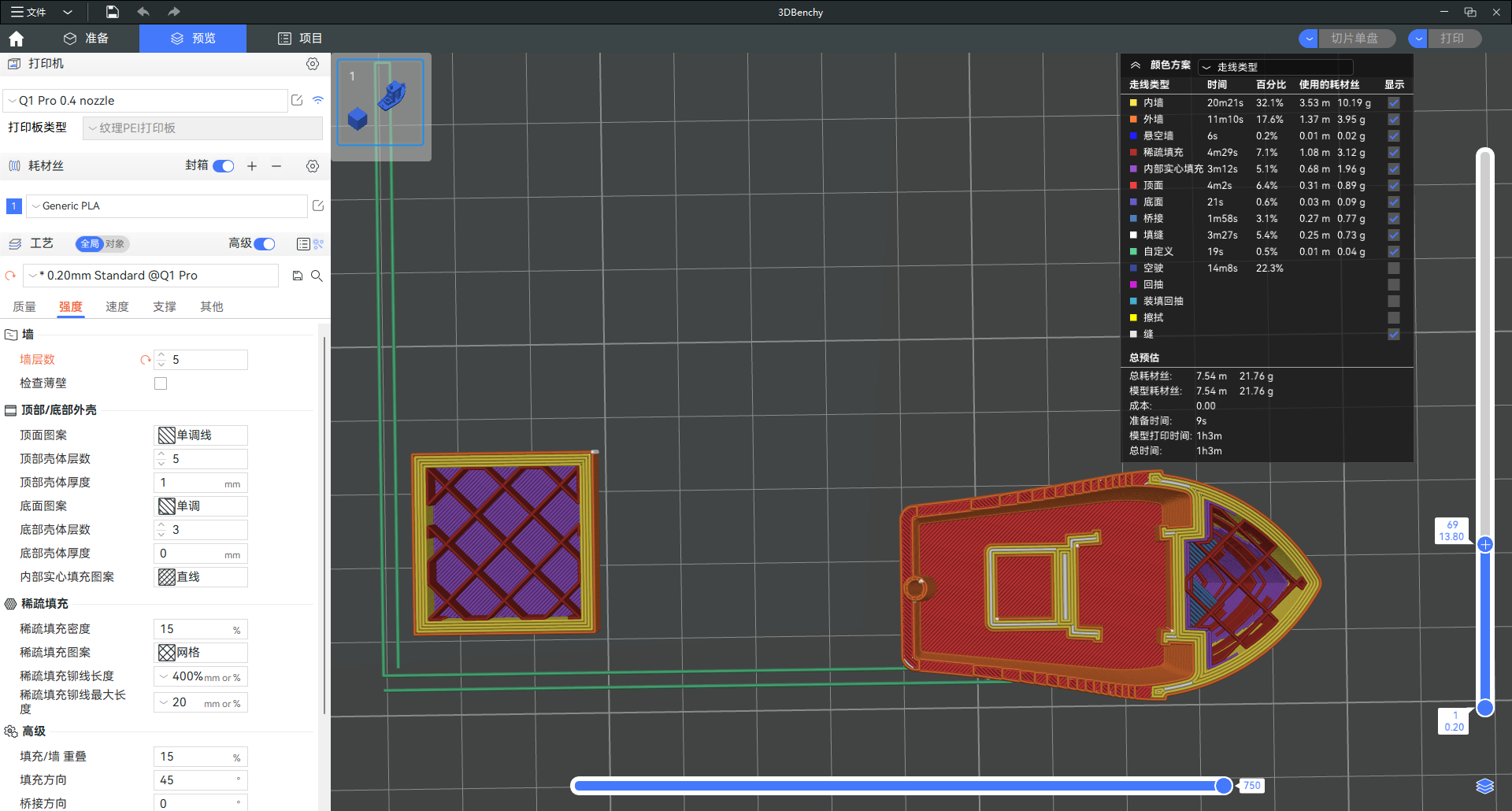This screenshot has height=811, width=1512.
Task: Click the printer Wi-Fi connection icon
Action: pos(318,100)
